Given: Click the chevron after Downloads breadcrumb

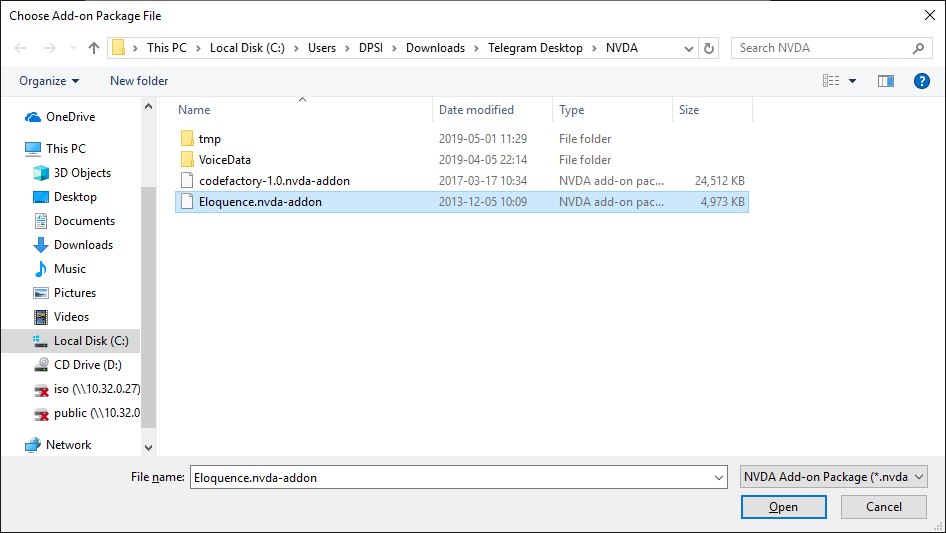Looking at the screenshot, I should [476, 48].
